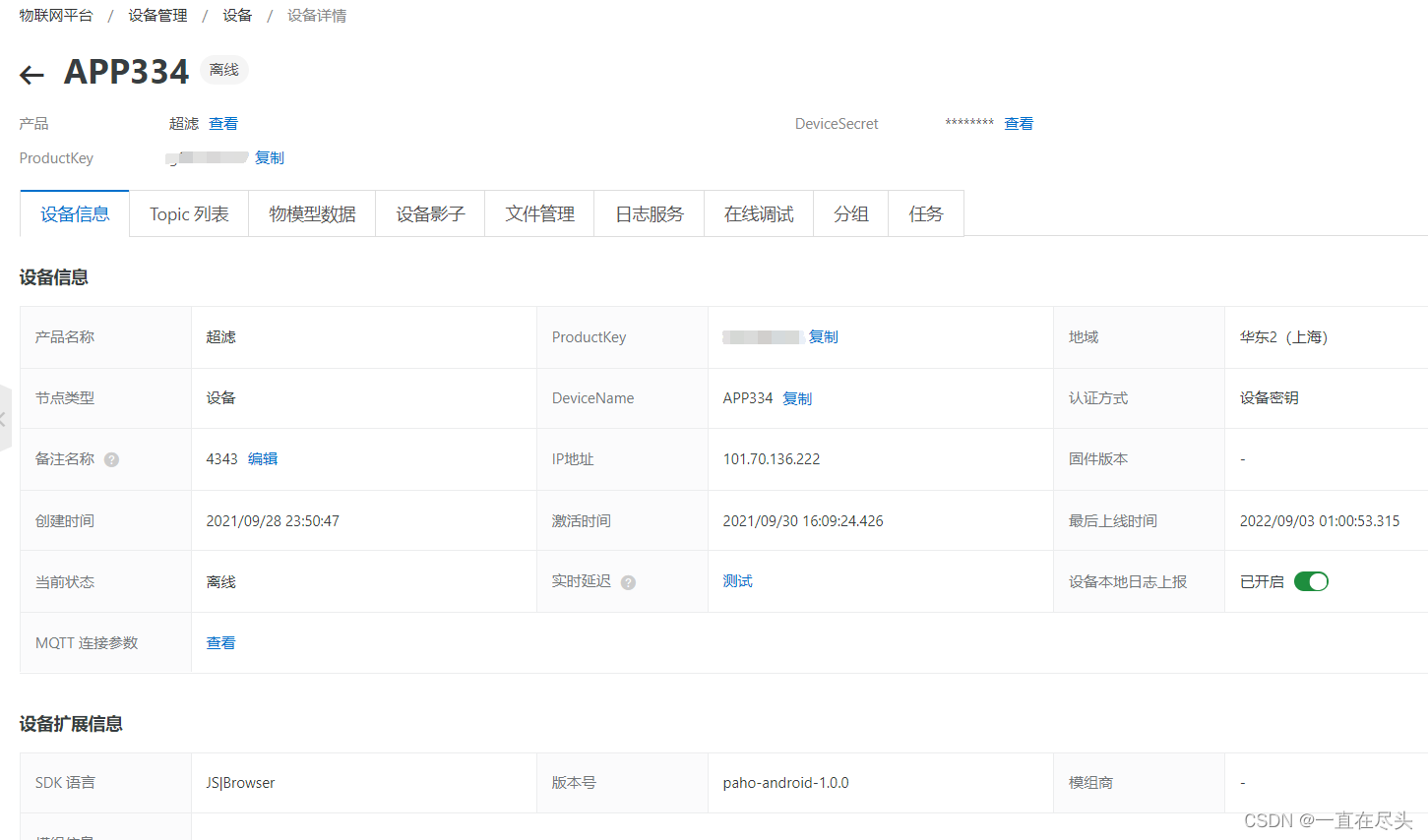Screen dimensions: 1428x840
Task: Click the 设备扩展信息 section heading
Action: click(x=71, y=724)
